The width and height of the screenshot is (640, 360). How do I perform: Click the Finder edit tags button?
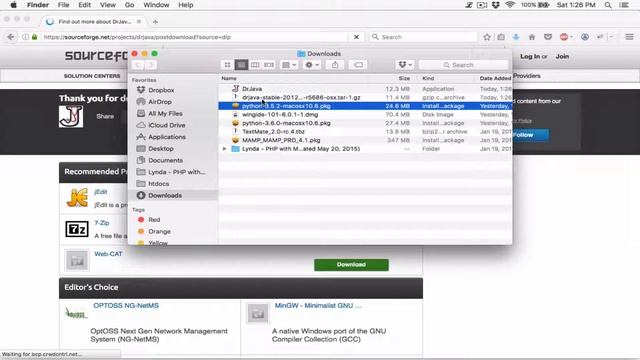coord(358,65)
